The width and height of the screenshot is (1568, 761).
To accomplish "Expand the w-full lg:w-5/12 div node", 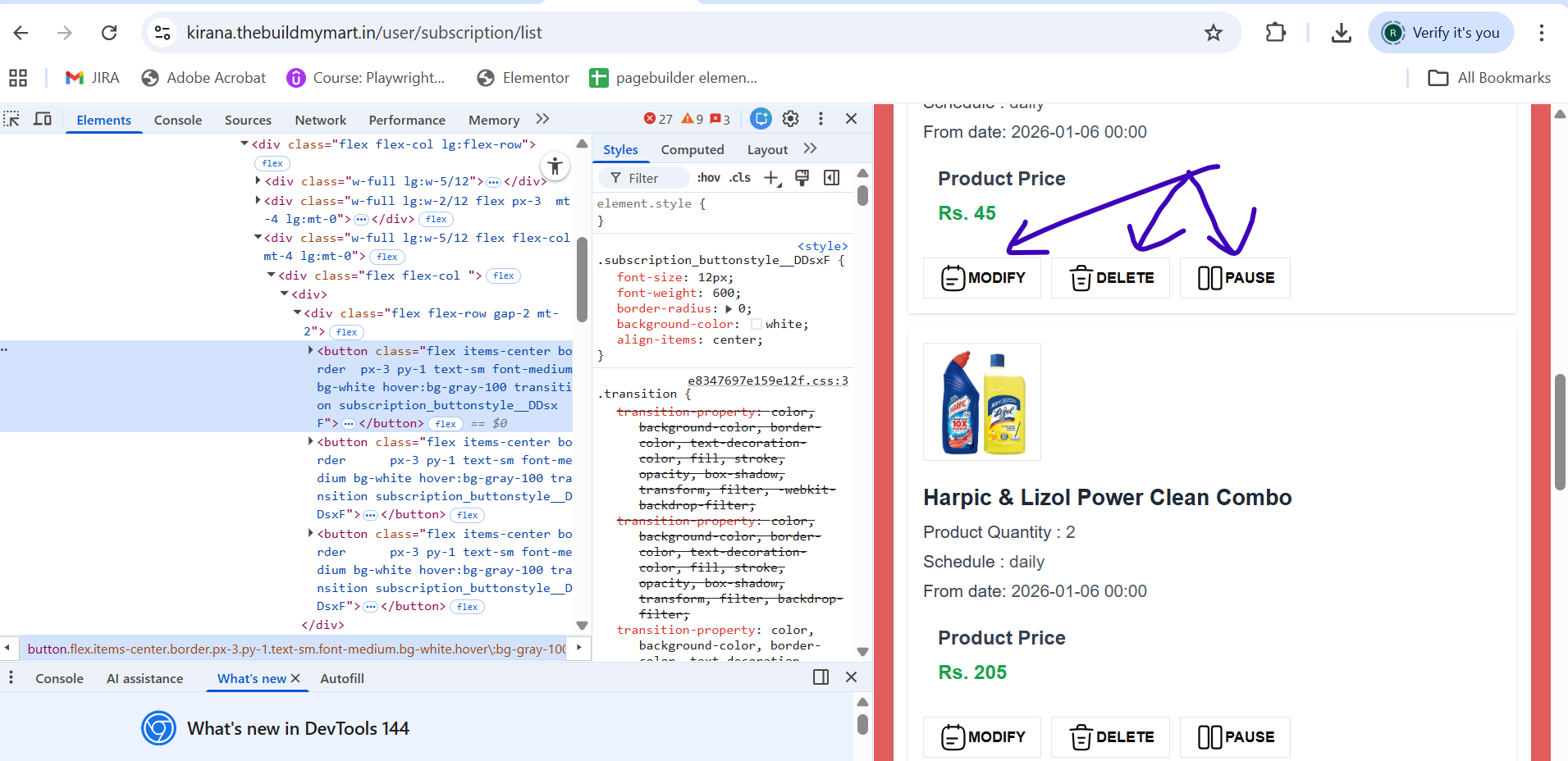I will 258,181.
